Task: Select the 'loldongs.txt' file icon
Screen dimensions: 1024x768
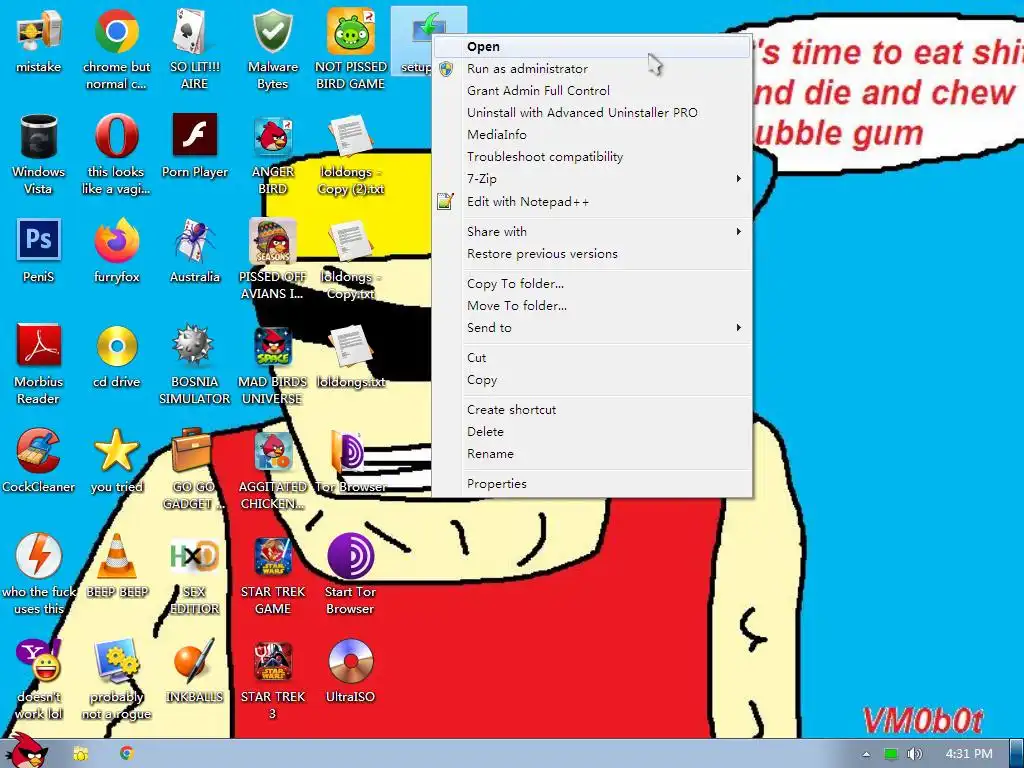Action: point(351,357)
